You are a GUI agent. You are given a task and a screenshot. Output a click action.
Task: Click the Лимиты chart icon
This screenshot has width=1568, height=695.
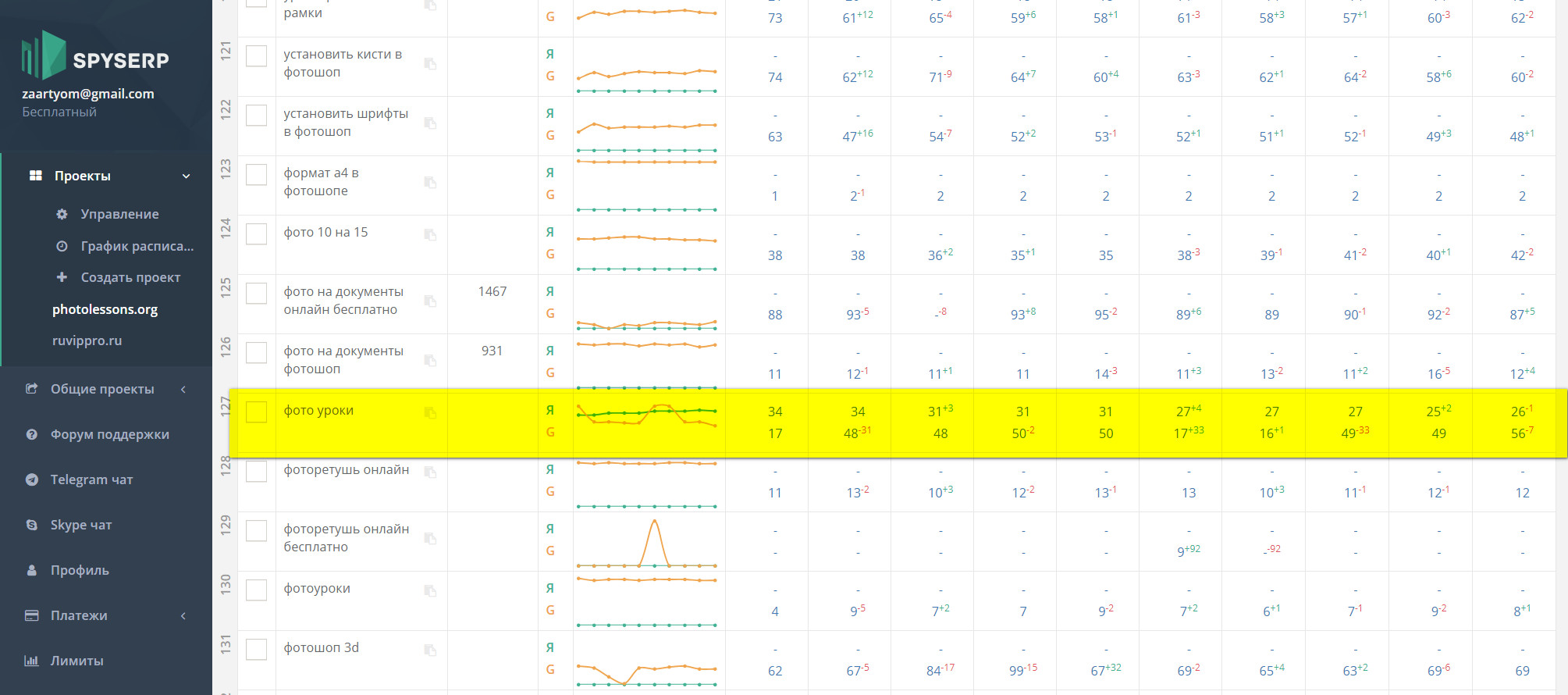(x=31, y=661)
